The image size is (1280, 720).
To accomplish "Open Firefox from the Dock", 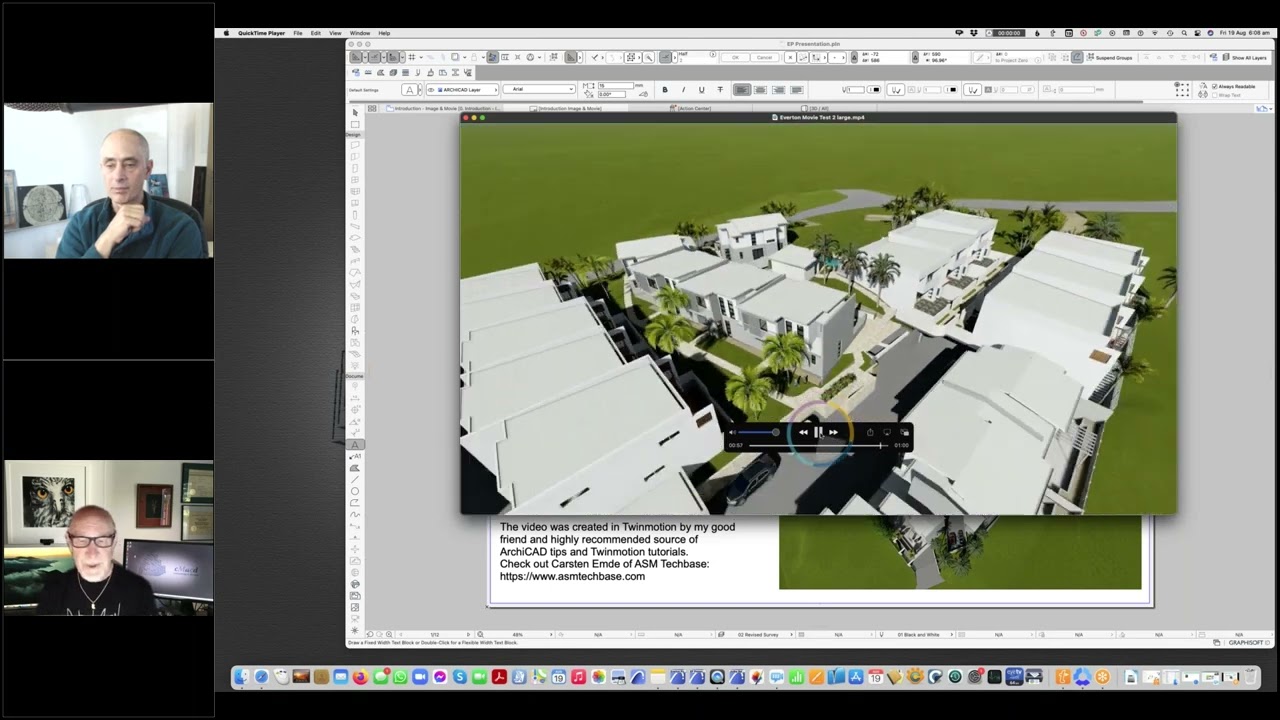I will pos(361,677).
